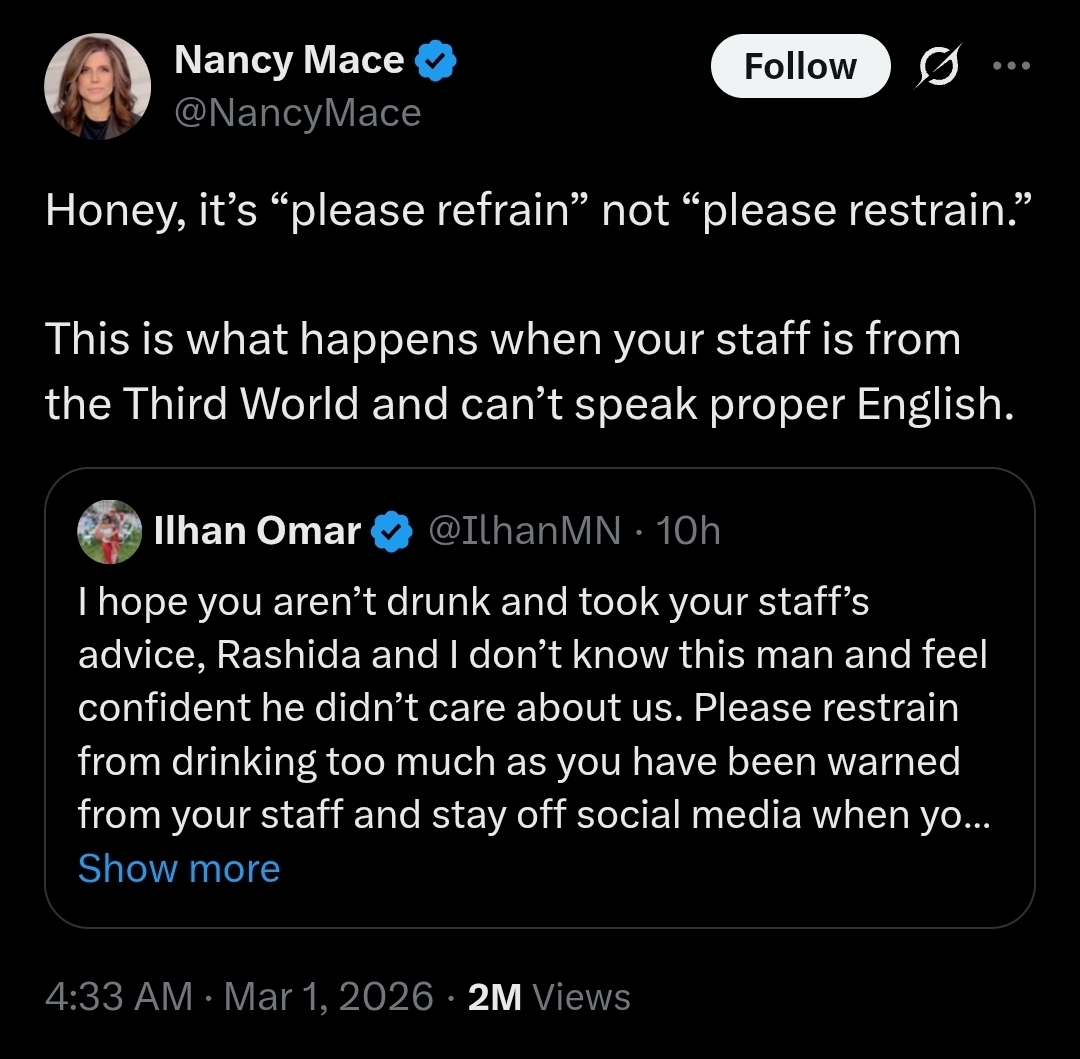Image resolution: width=1080 pixels, height=1059 pixels.
Task: Open the Grok explain-post icon
Action: click(938, 67)
